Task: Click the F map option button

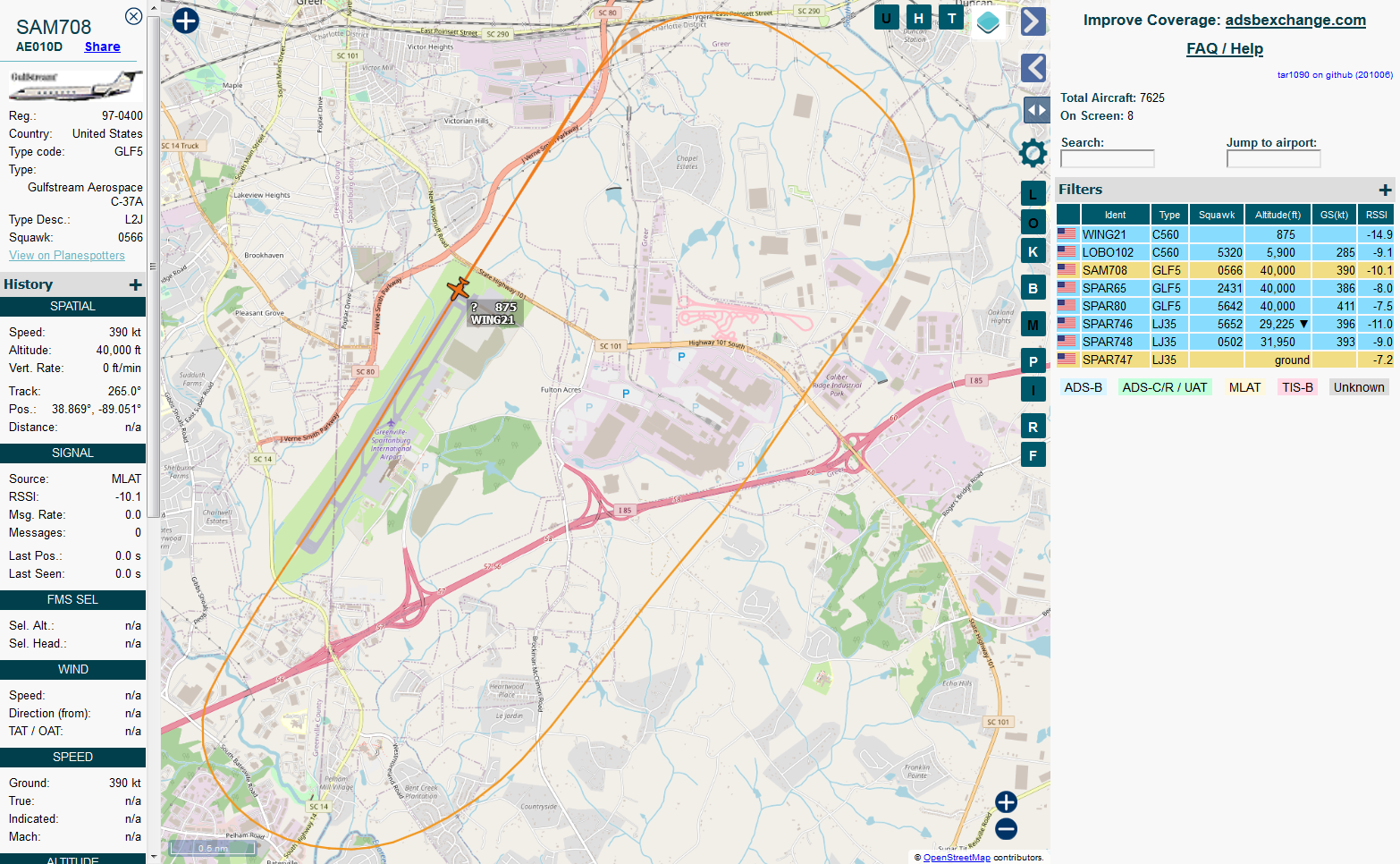Action: point(1033,455)
